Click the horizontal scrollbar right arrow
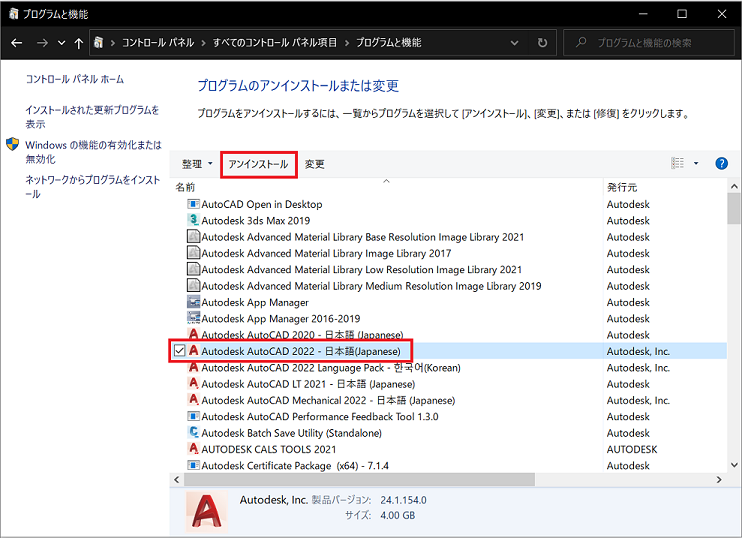This screenshot has width=742, height=538. coord(719,480)
